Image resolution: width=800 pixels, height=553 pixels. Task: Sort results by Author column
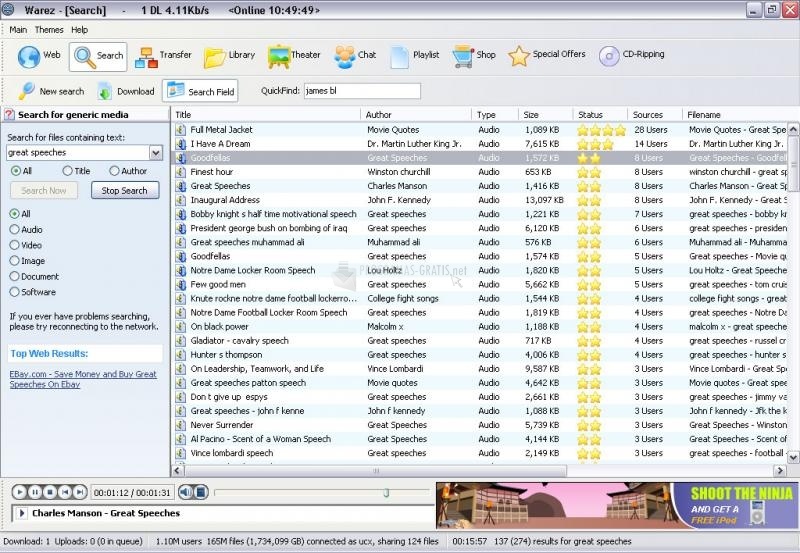[416, 115]
